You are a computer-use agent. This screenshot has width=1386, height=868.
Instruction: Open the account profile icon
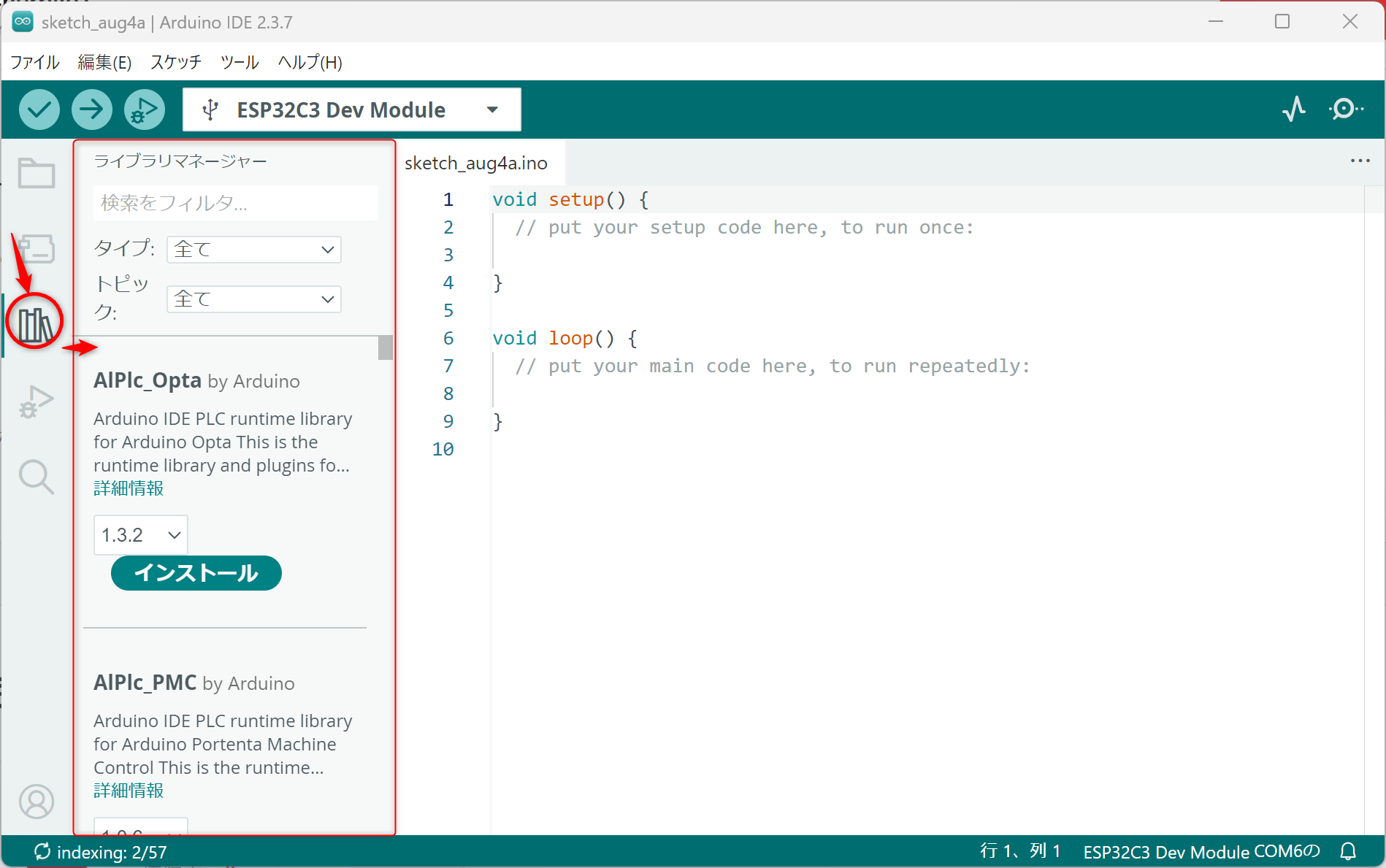[x=37, y=802]
